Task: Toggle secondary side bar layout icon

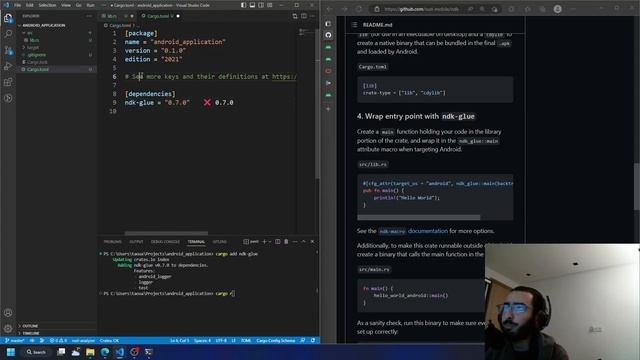Action: [261, 5]
